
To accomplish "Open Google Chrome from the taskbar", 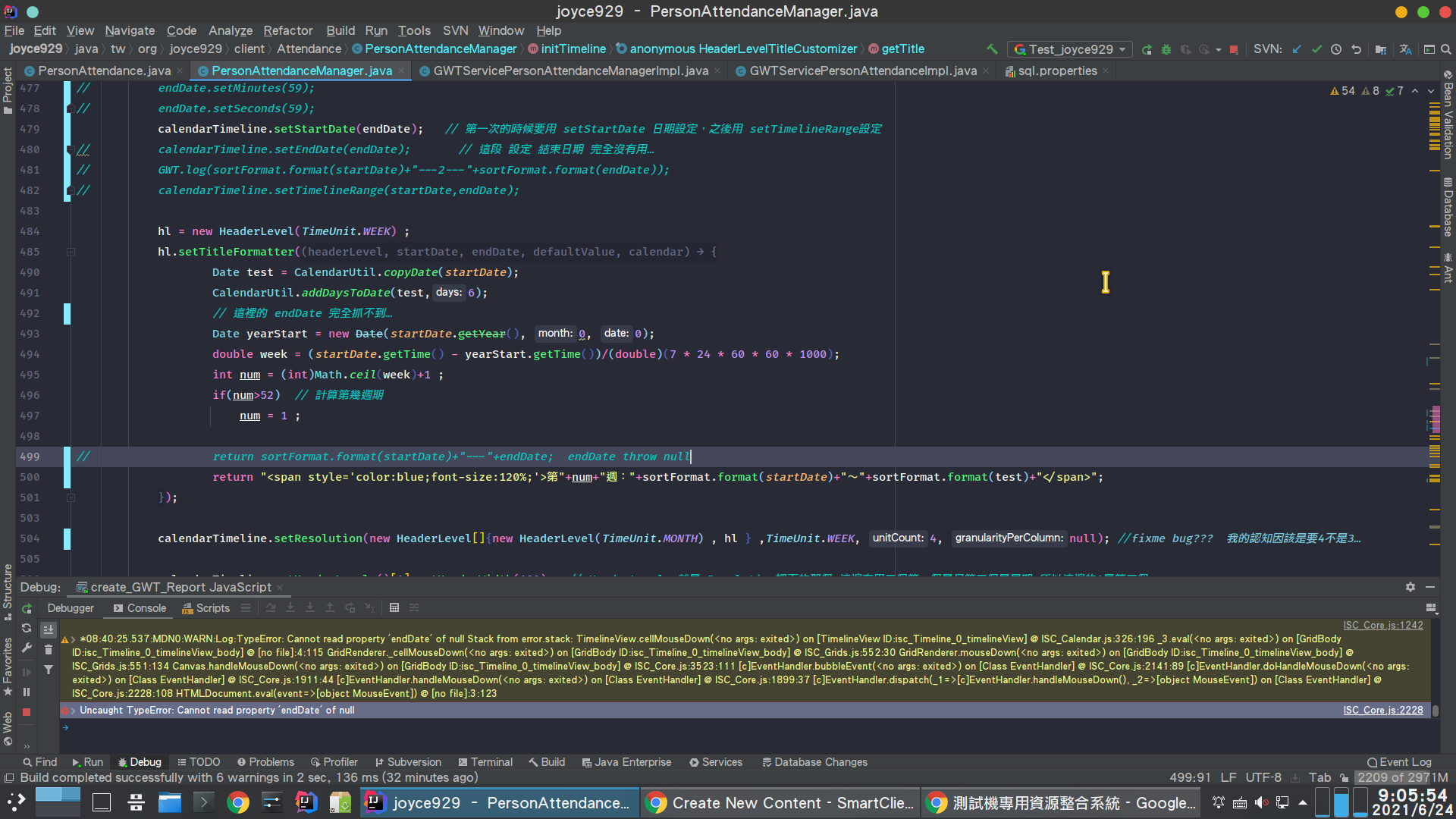I will [x=238, y=802].
